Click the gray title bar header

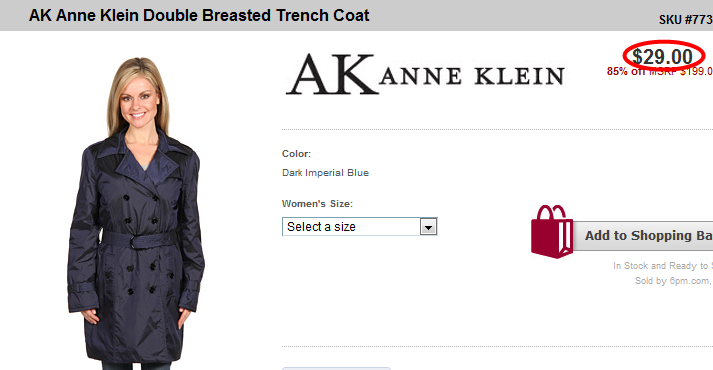(x=356, y=15)
